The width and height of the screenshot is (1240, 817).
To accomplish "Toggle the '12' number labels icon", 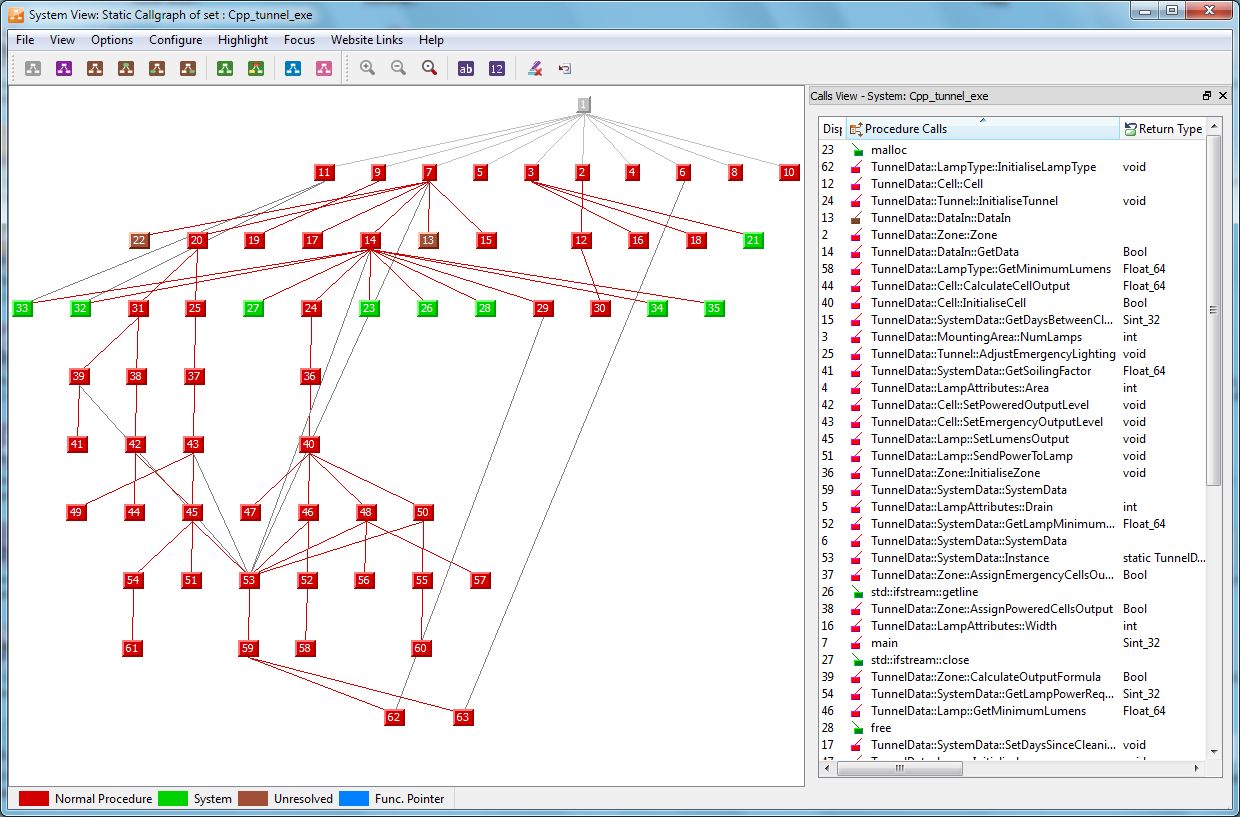I will pyautogui.click(x=497, y=69).
